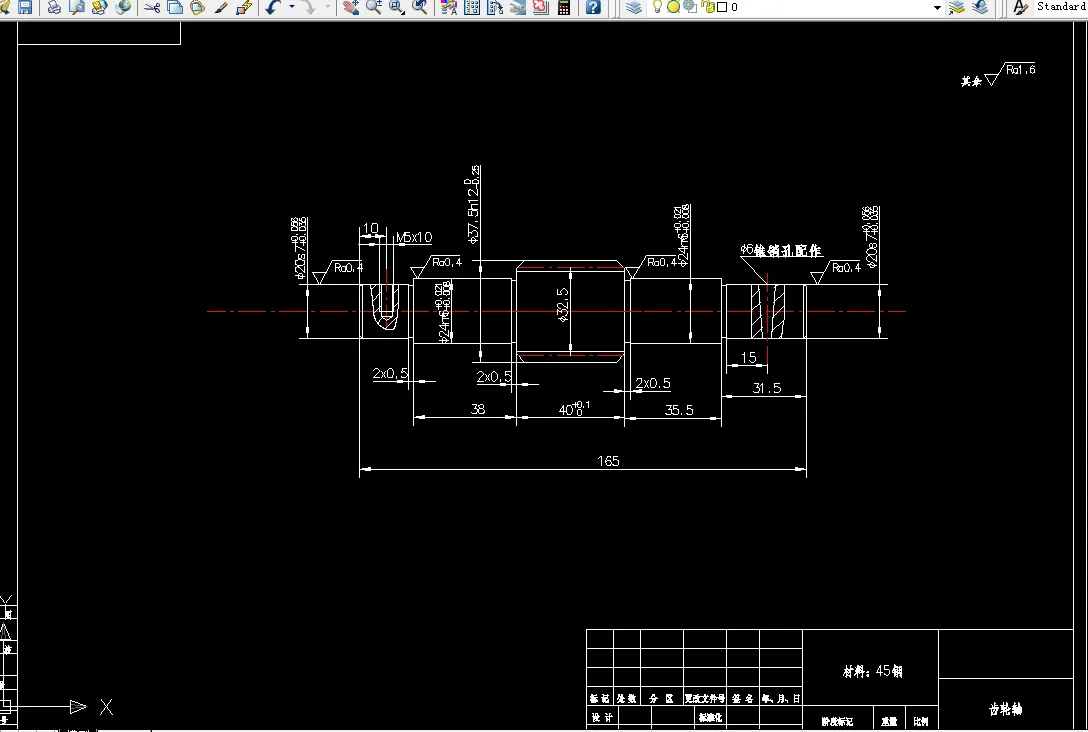Viewport: 1088px width, 732px height.
Task: Select the 35.5 dimension text
Action: pos(679,410)
